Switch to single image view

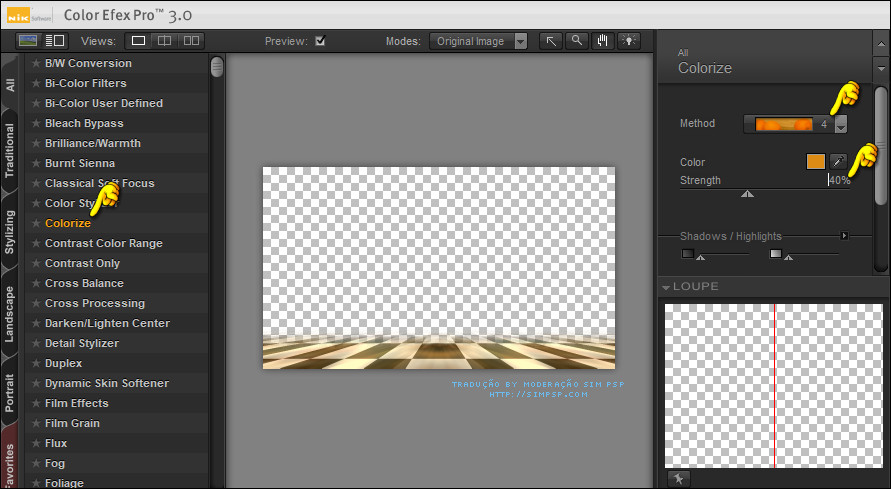coord(138,41)
